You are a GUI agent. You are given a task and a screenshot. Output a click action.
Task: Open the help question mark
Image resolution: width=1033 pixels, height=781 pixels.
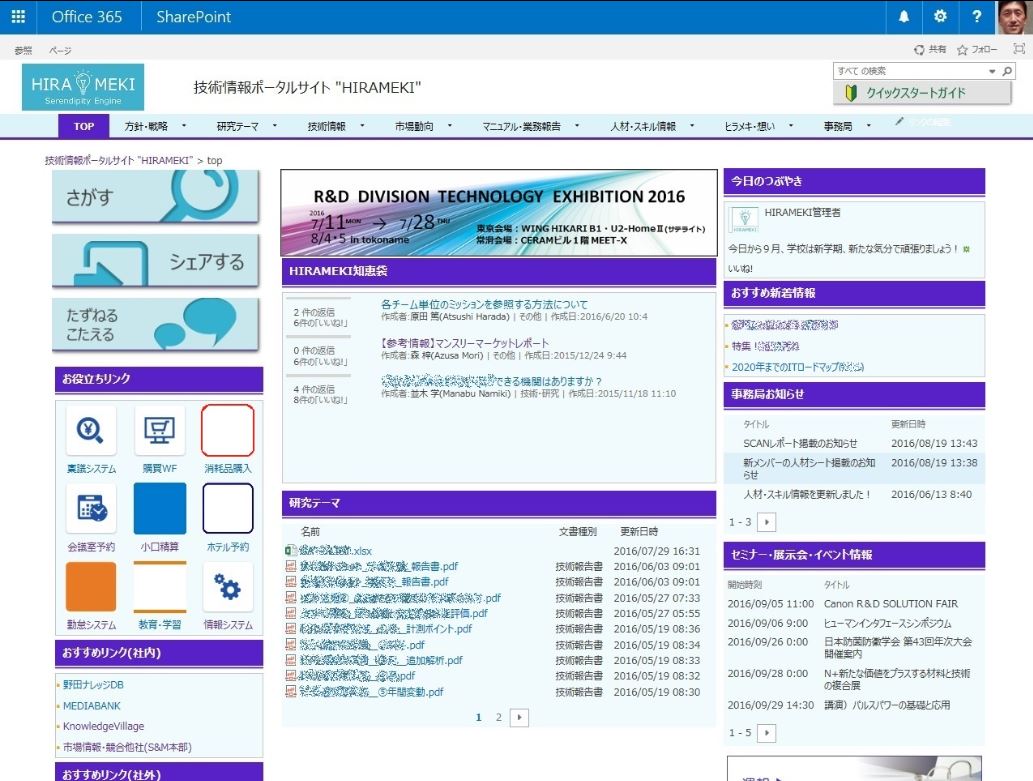click(x=976, y=16)
